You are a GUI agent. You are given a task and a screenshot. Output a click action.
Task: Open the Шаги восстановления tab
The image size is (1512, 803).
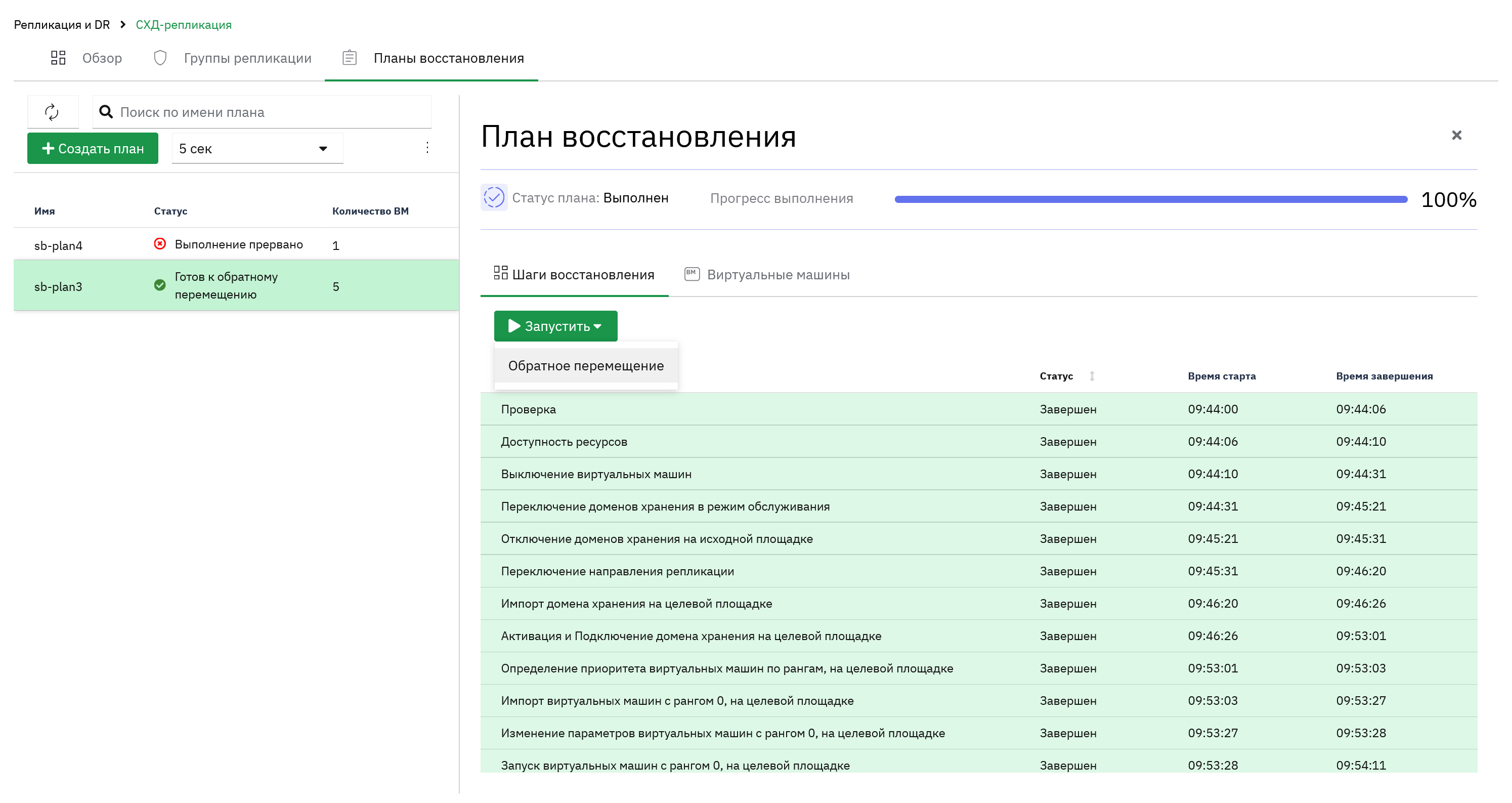pos(574,275)
